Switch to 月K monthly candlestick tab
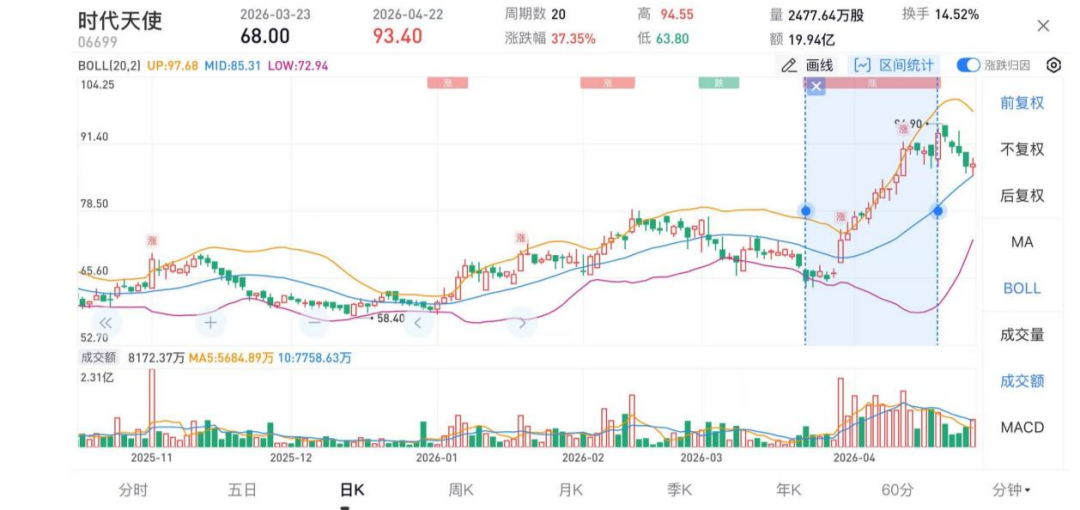Image resolution: width=1080 pixels, height=510 pixels. pos(570,490)
